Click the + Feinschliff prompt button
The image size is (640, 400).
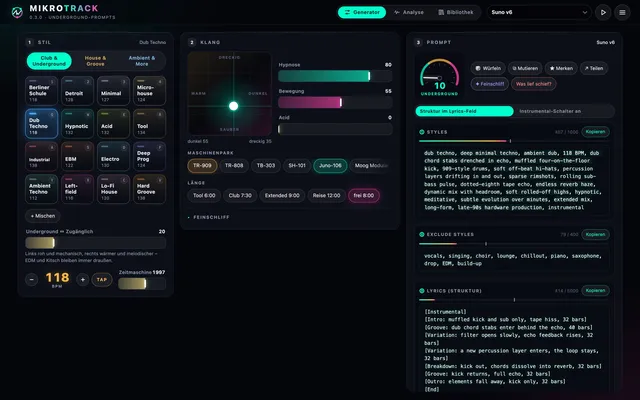pyautogui.click(x=490, y=84)
